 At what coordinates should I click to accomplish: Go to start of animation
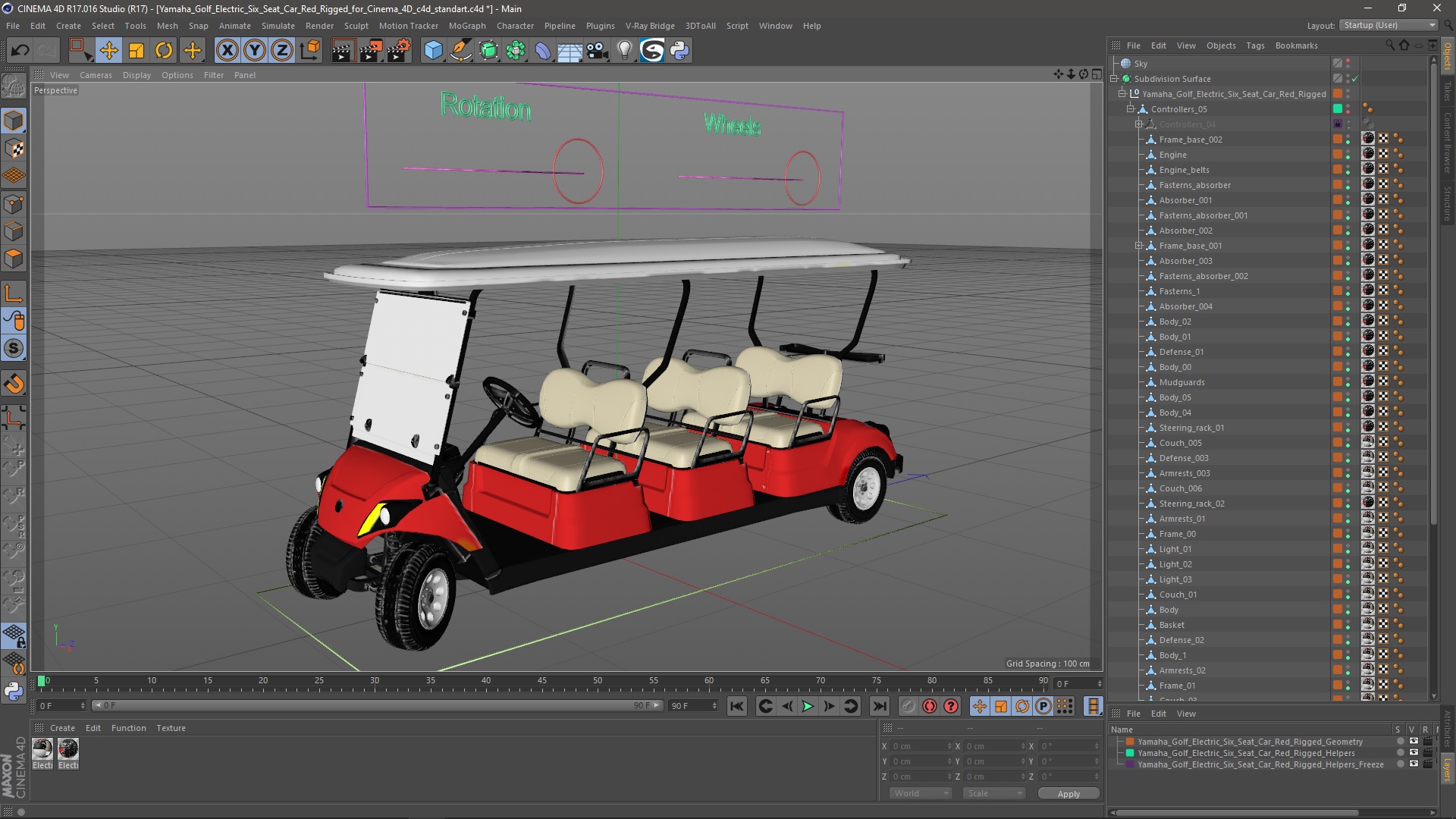(736, 707)
